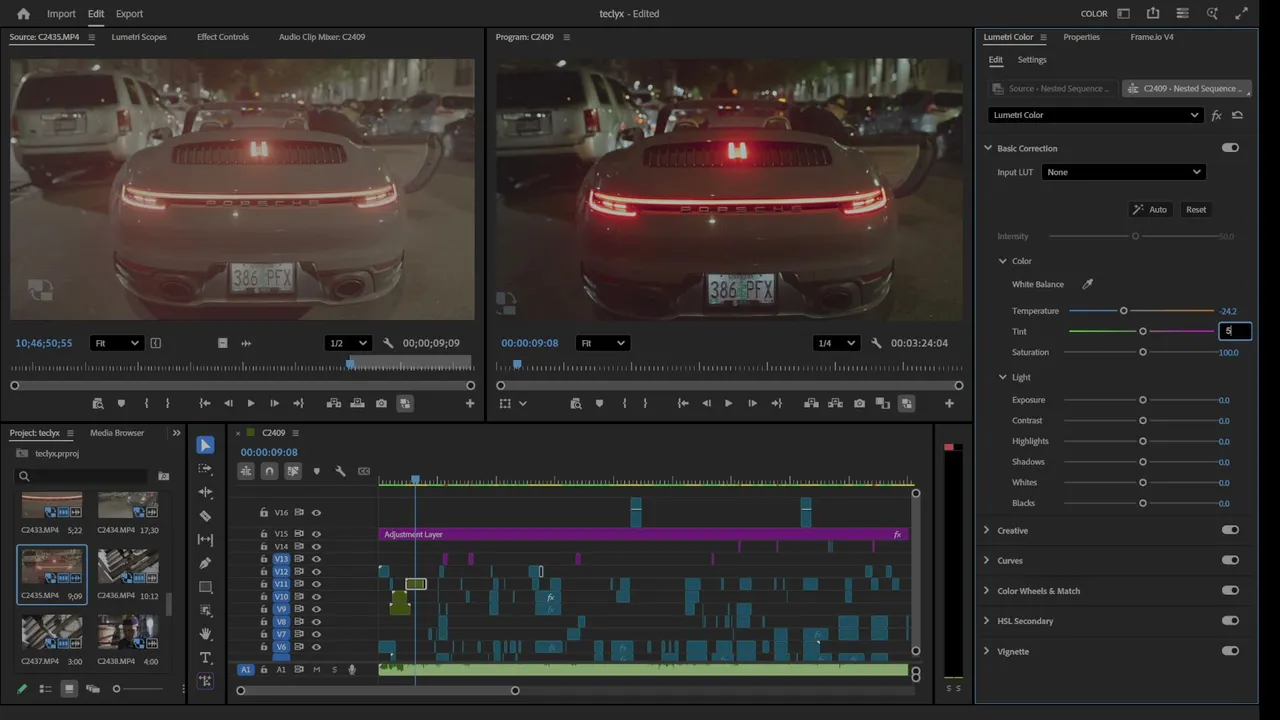This screenshot has width=1280, height=720.
Task: Export frame from Program monitor camera icon
Action: (859, 403)
